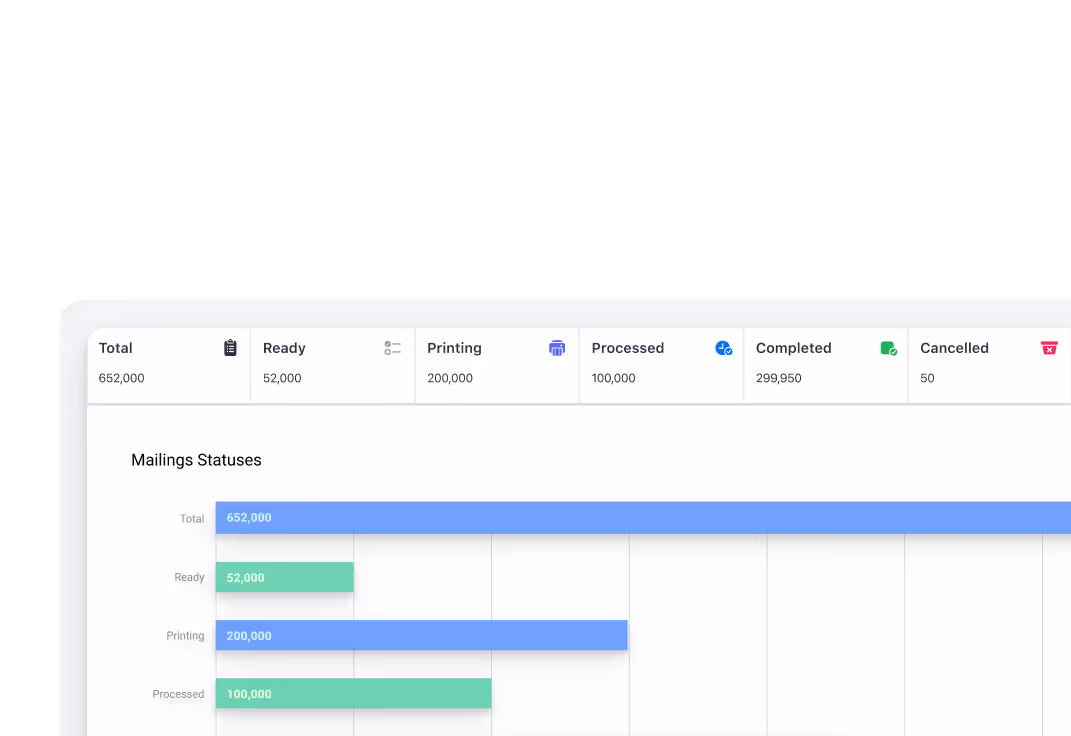Screen dimensions: 1071x736
Task: Click the blue Printing bar showing 200,000
Action: 421,635
